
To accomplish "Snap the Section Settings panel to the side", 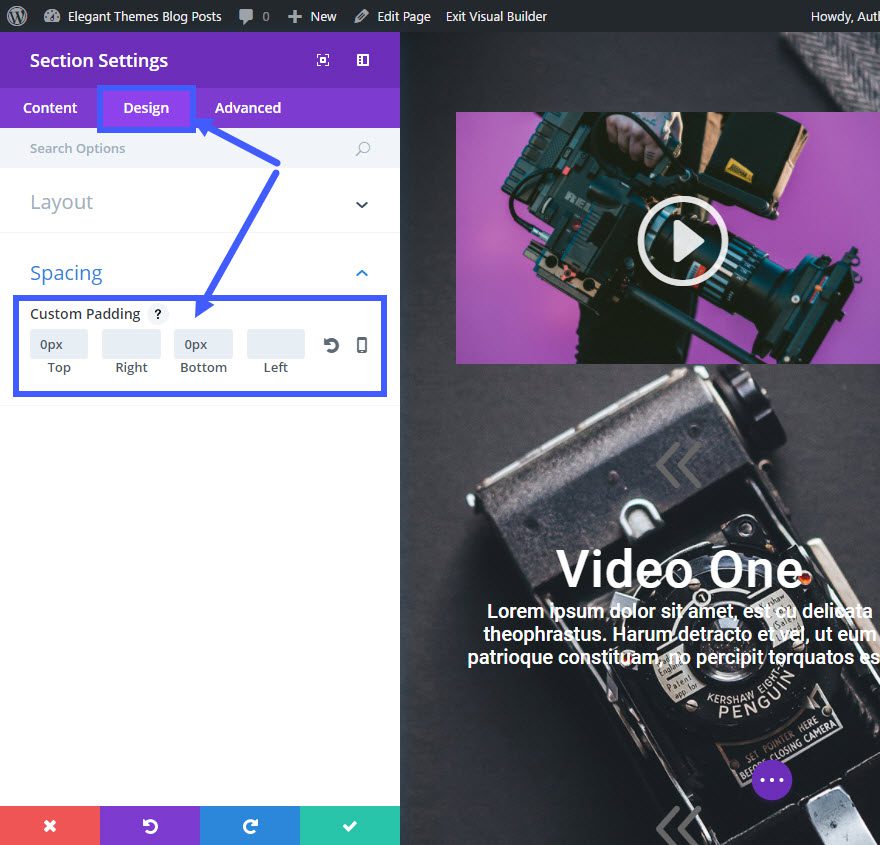I will tap(362, 60).
